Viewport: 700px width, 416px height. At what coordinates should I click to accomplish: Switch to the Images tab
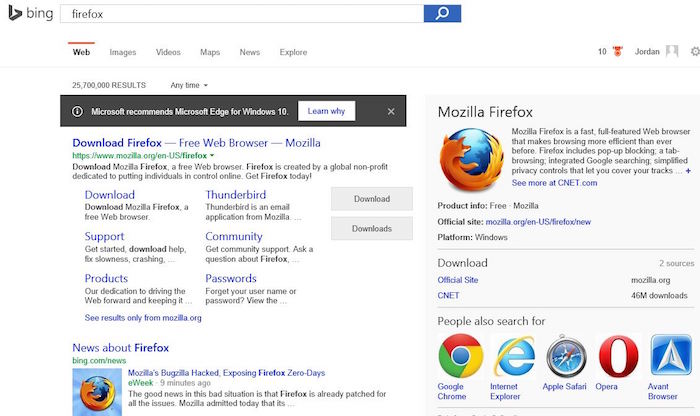[x=123, y=52]
